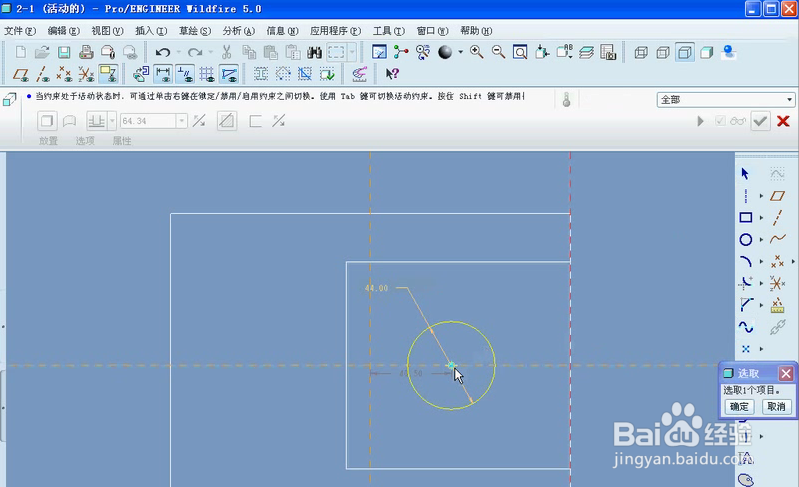Select the sine wave curve tool
Image resolution: width=799 pixels, height=487 pixels.
[745, 327]
